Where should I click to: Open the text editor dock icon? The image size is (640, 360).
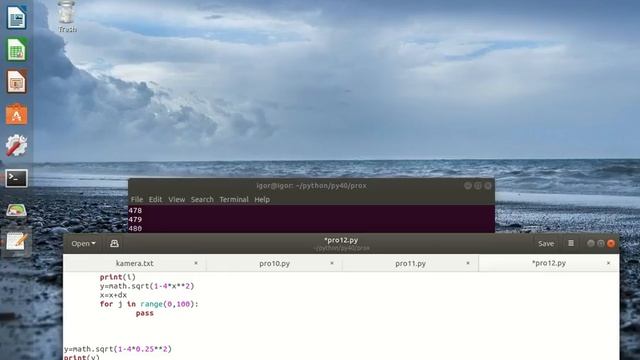[x=16, y=241]
